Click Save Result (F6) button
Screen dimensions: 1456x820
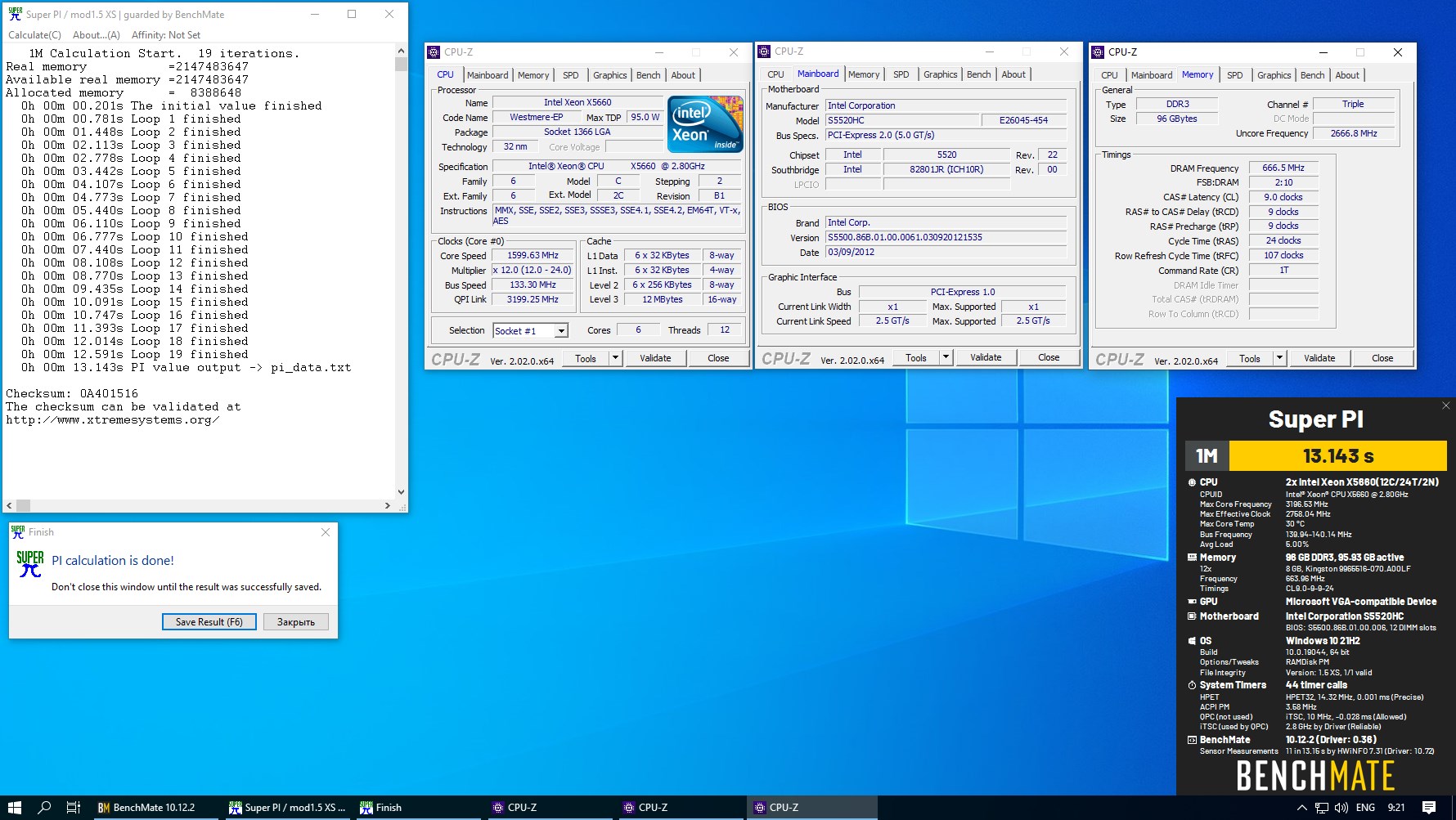coord(209,622)
